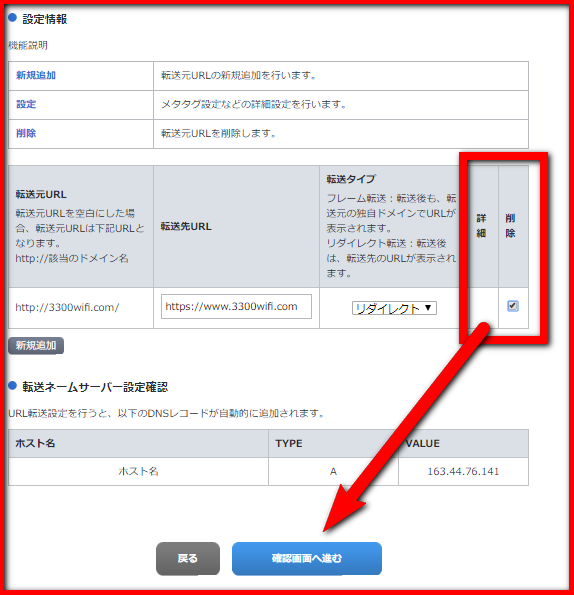Open the 設定 link in description table

tap(26, 104)
